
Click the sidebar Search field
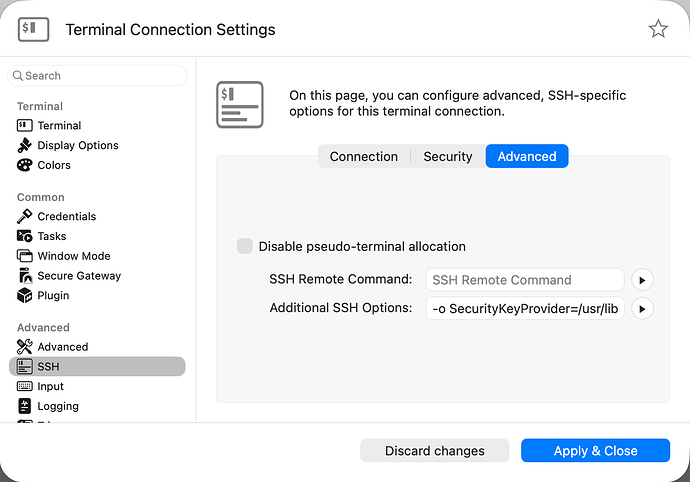(98, 76)
